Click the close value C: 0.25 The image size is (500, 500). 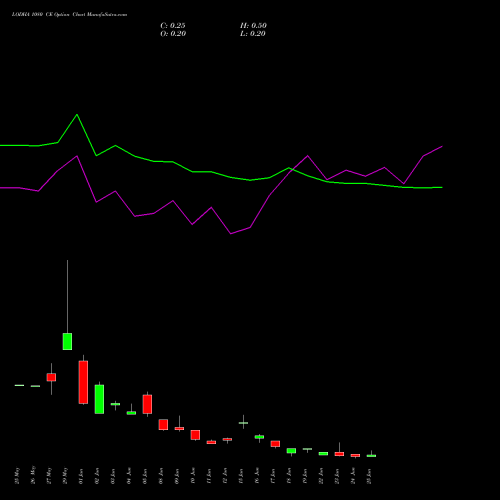point(173,26)
